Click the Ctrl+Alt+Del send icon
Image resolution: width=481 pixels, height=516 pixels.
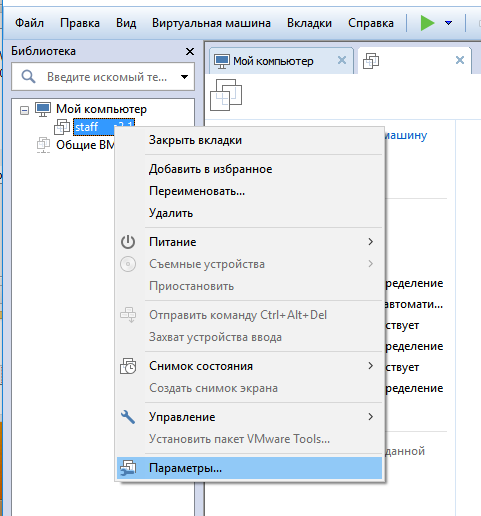tap(128, 315)
